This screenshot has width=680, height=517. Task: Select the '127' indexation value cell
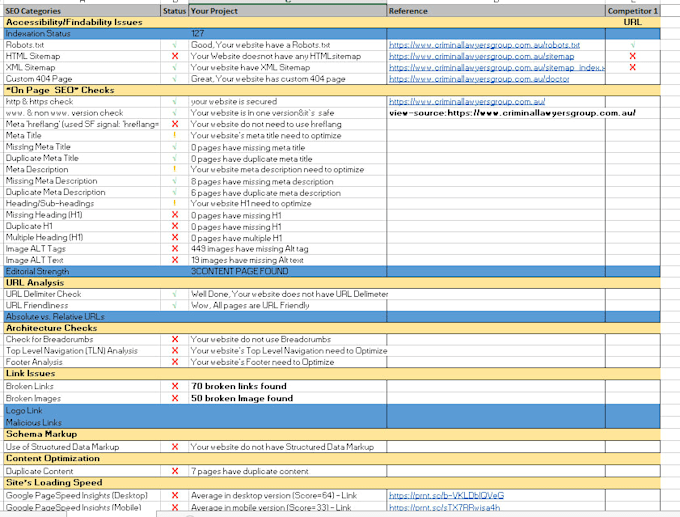click(288, 33)
